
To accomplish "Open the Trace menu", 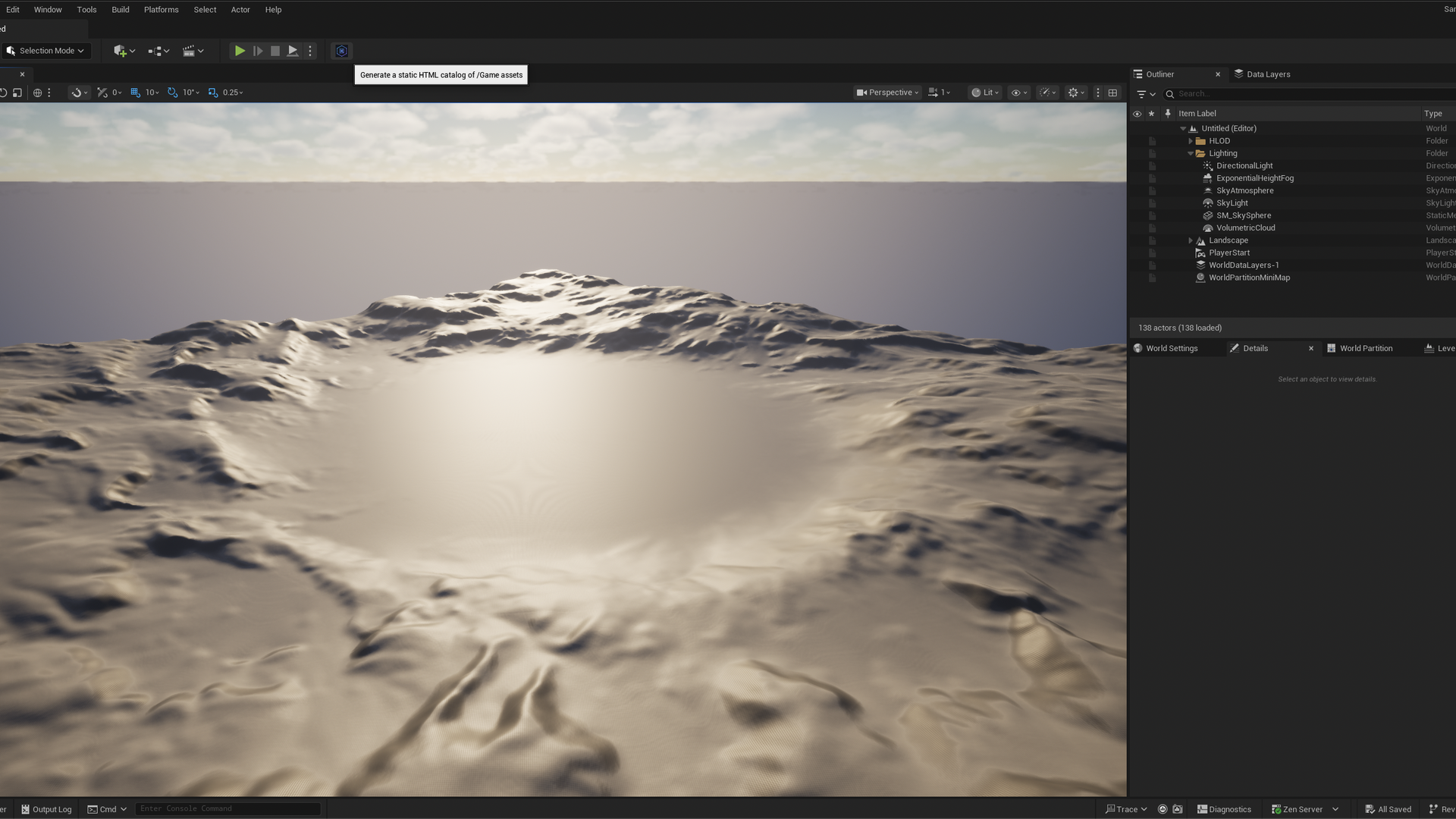I will coord(1126,809).
